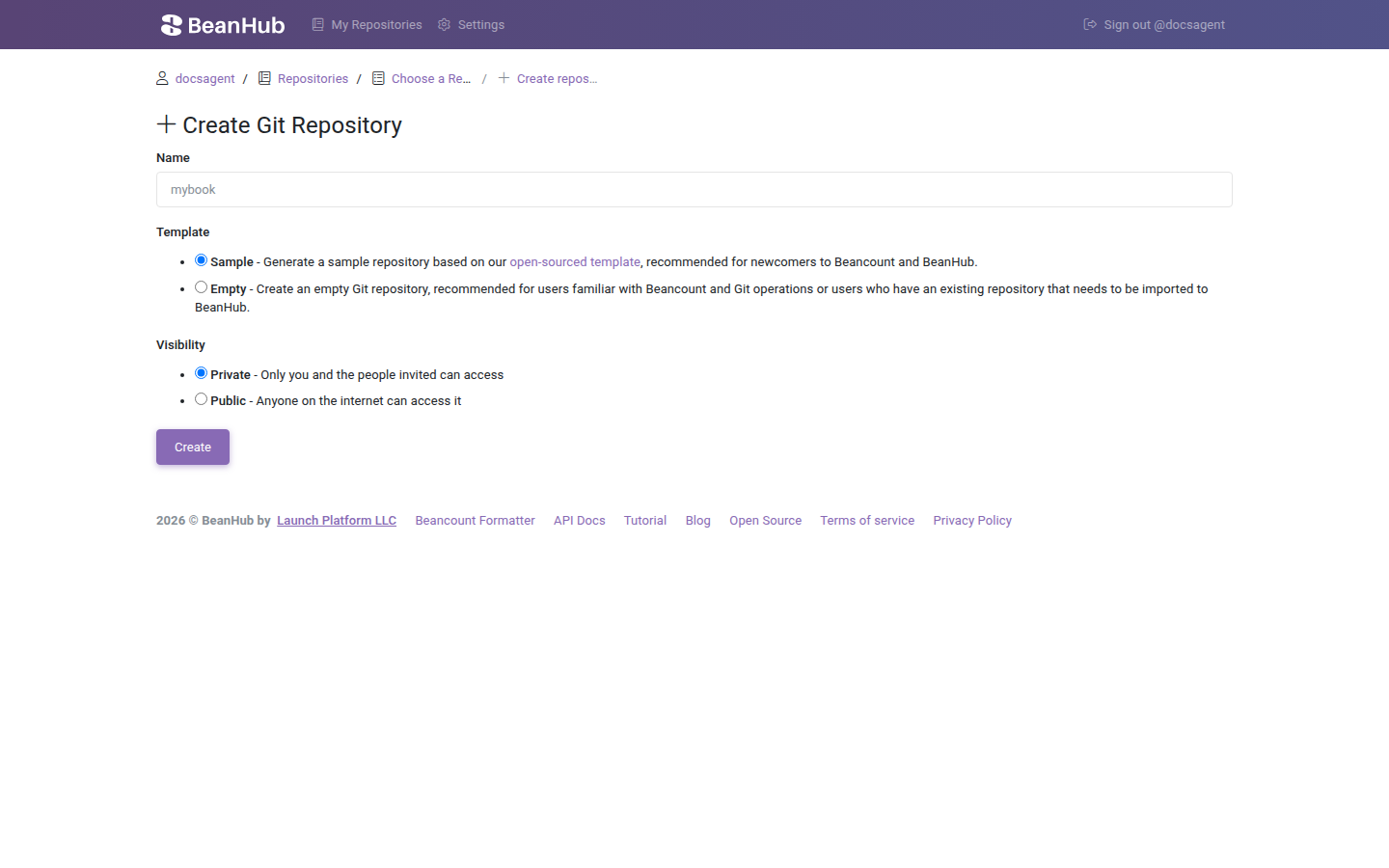Click the bold Private label text

point(231,375)
